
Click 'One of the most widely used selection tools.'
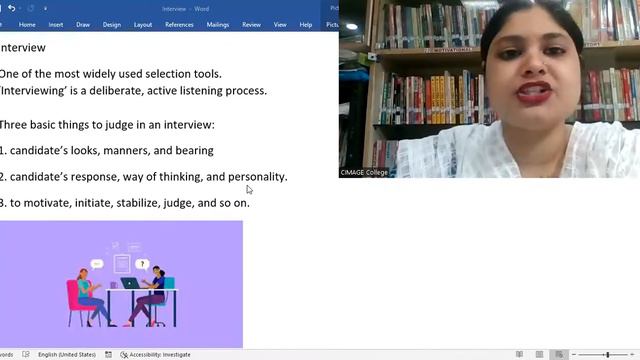111,74
